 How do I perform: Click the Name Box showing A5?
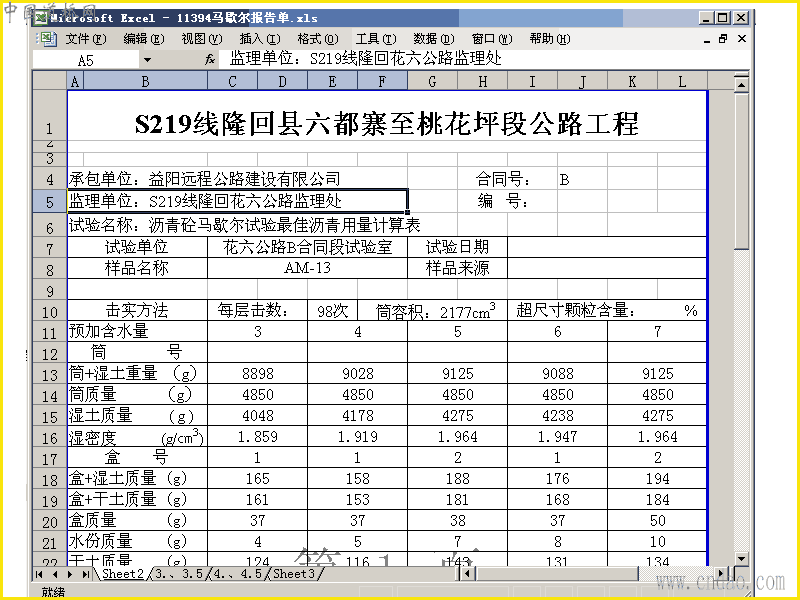pyautogui.click(x=86, y=60)
